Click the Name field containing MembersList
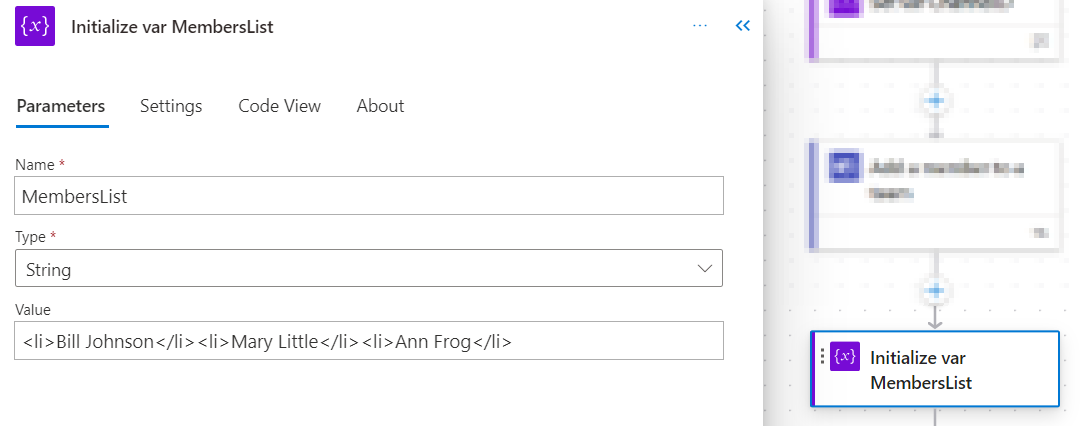 368,195
